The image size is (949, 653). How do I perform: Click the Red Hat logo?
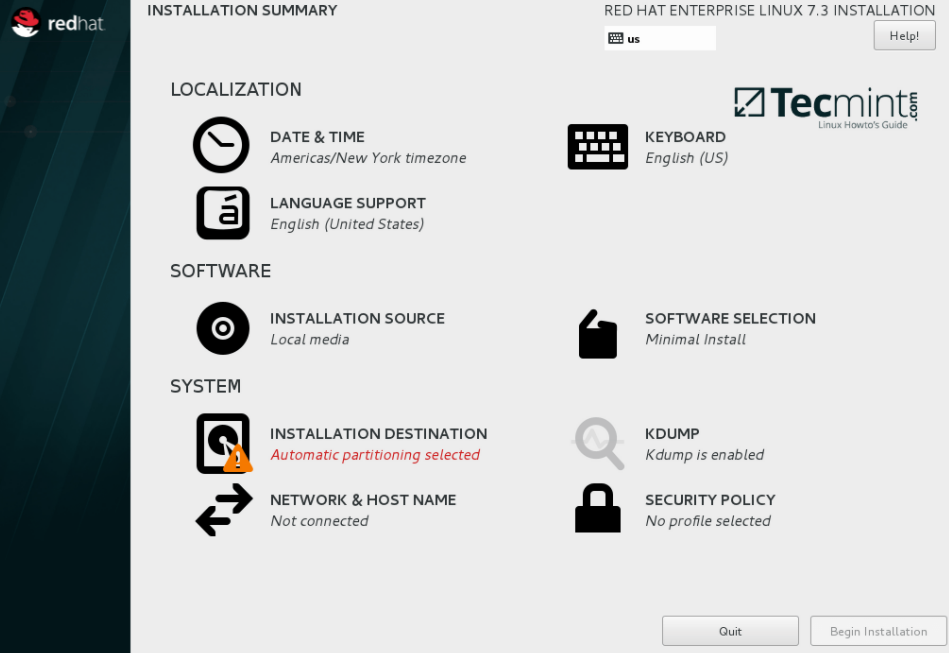tap(57, 22)
